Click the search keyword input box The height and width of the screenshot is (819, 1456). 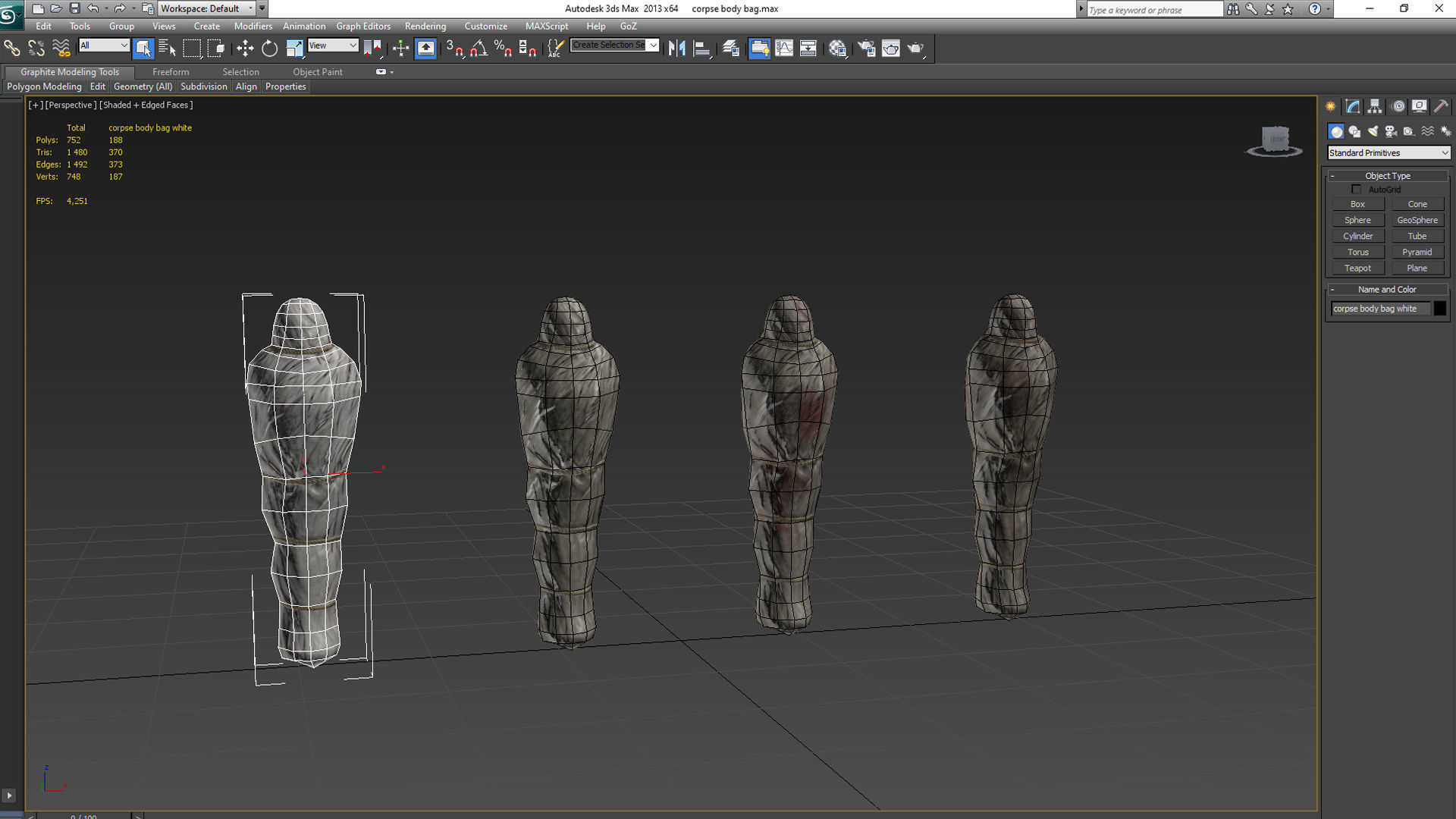coord(1154,9)
